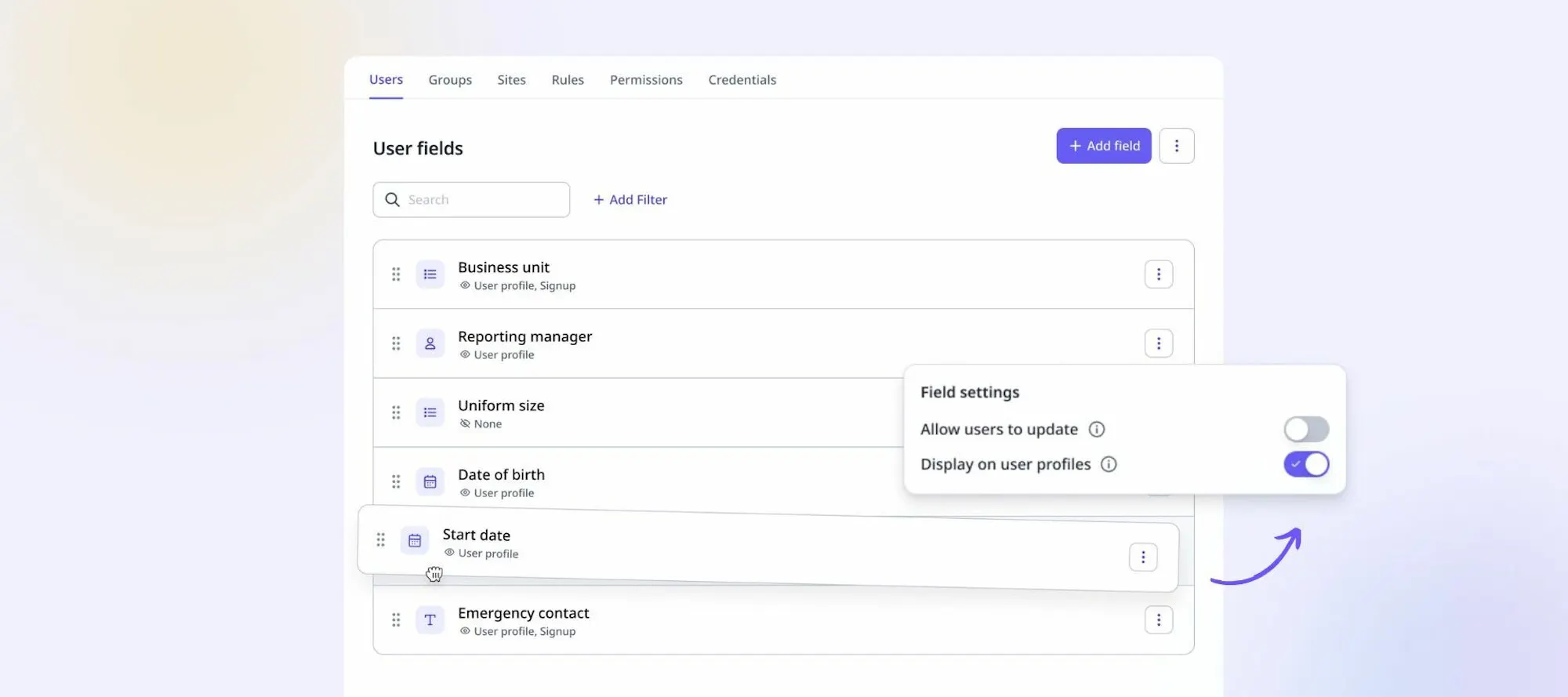Switch to the Groups tab
Screen dimensions: 1568x697
tap(450, 80)
